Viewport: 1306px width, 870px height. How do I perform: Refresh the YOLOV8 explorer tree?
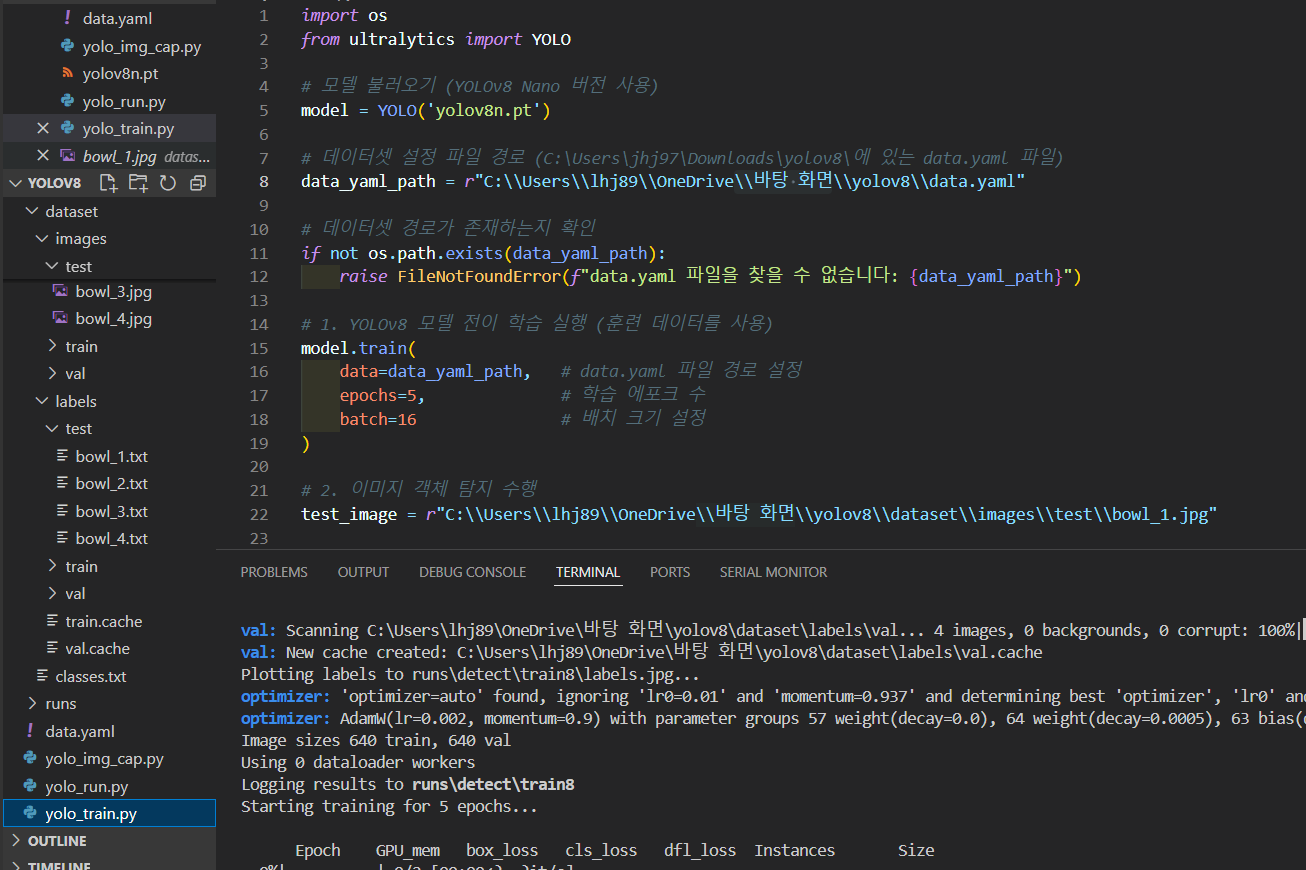tap(168, 183)
